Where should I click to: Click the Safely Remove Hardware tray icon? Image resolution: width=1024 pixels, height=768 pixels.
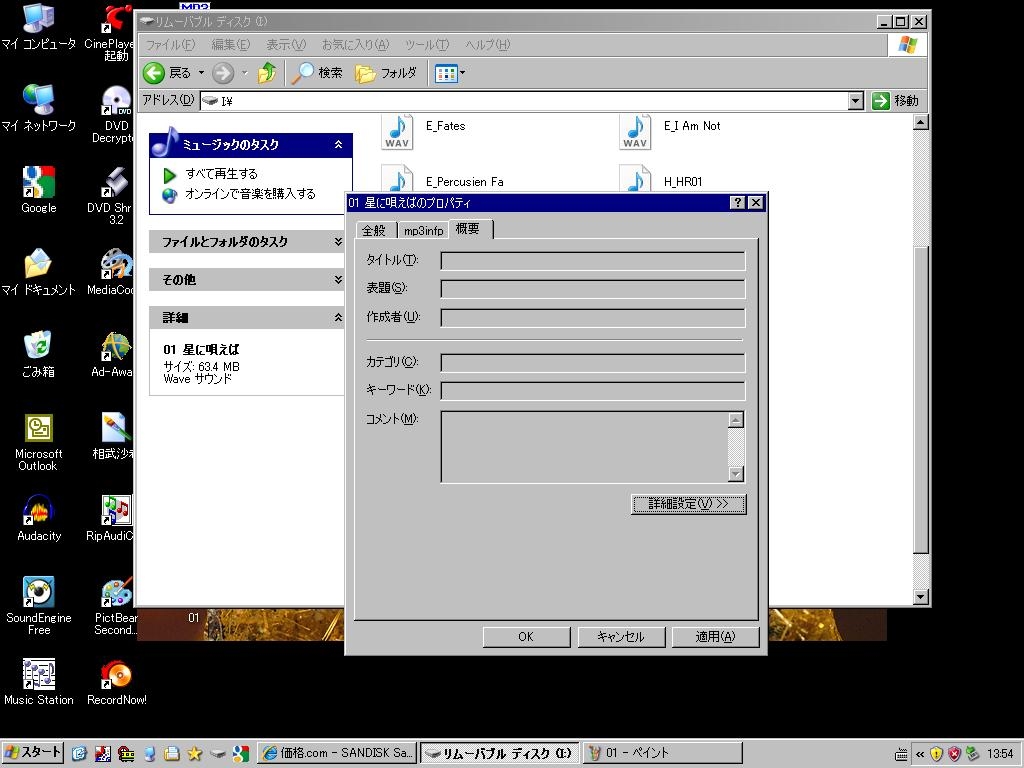(972, 754)
